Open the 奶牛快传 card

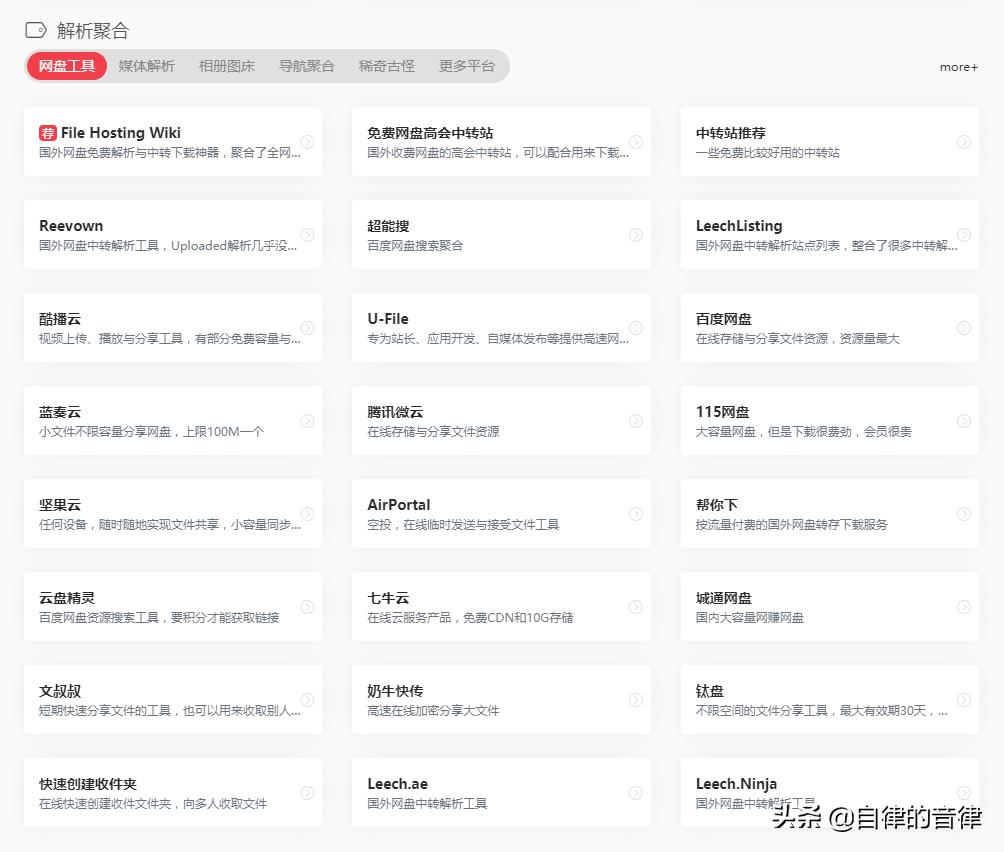click(x=502, y=699)
